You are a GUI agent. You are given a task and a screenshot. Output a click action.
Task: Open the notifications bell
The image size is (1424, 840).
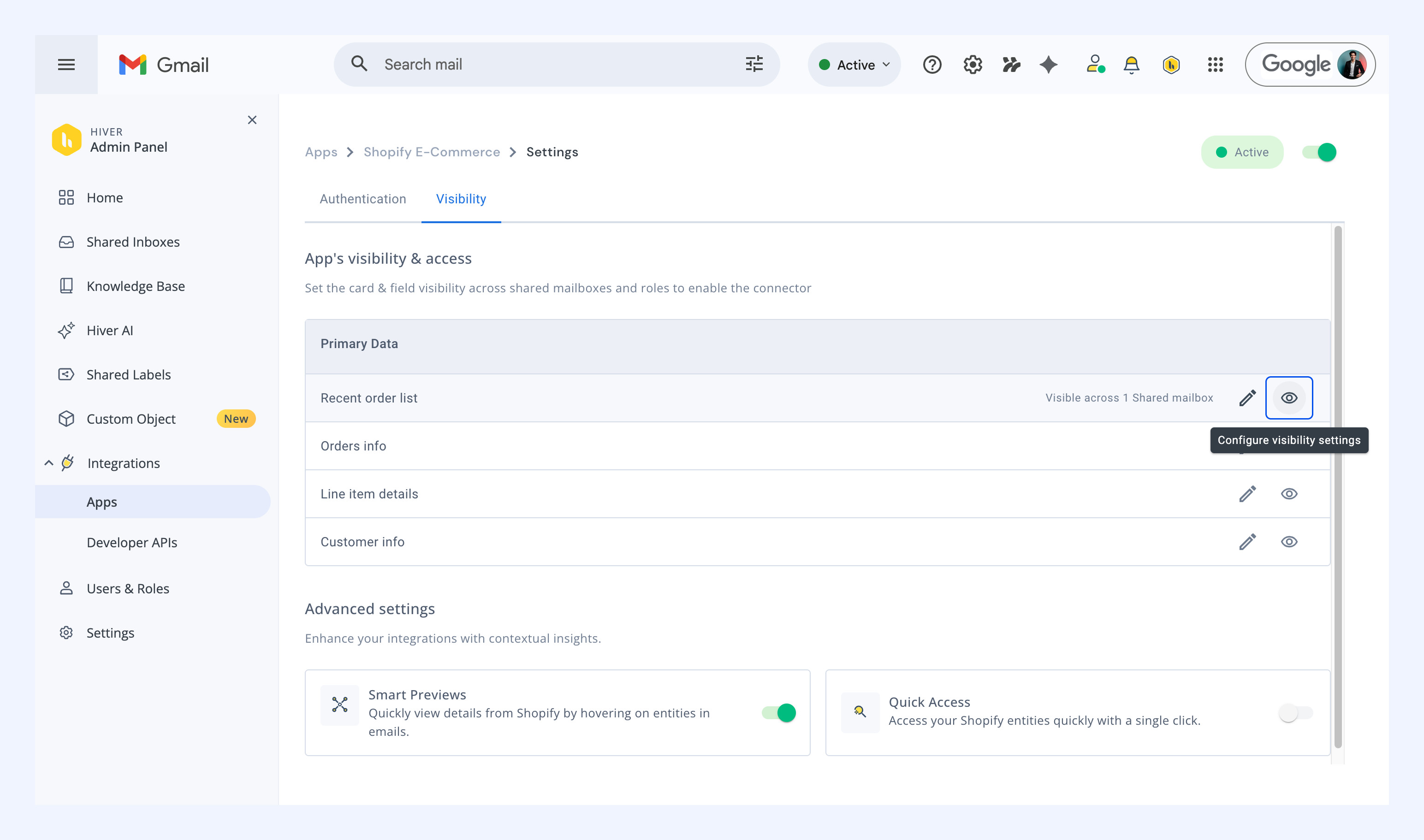1131,65
